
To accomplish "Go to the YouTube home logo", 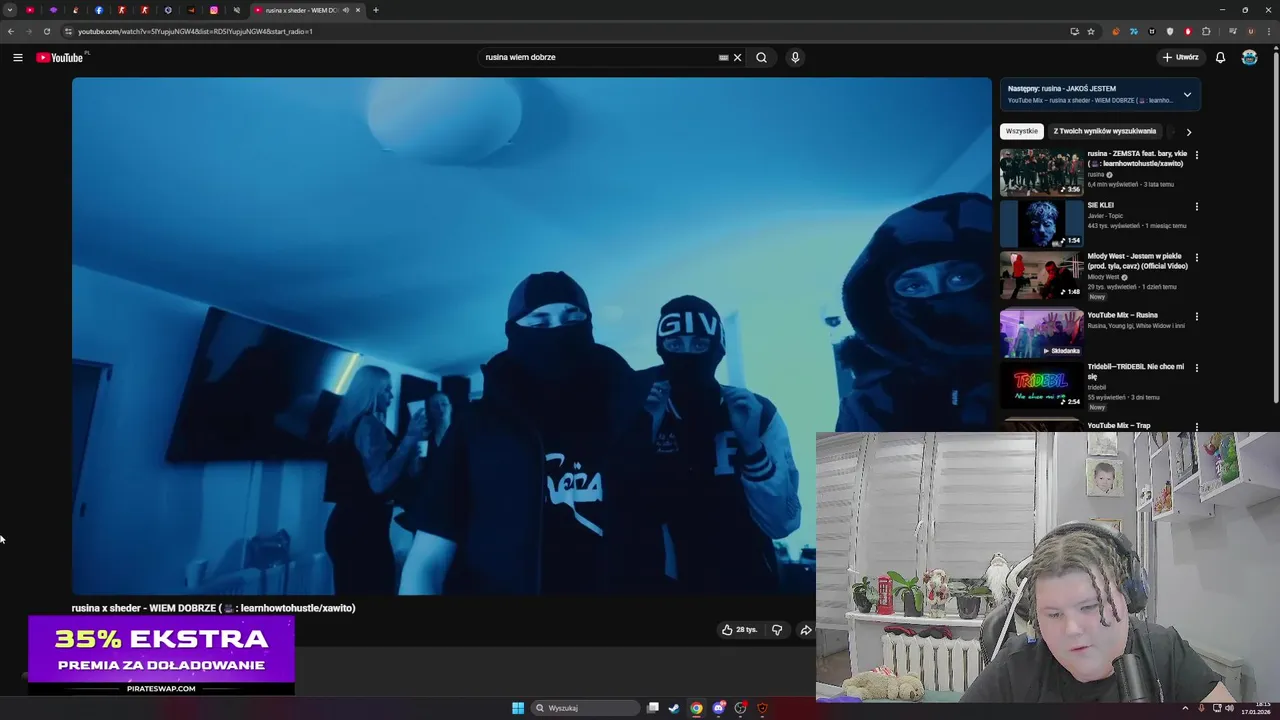I will (60, 57).
